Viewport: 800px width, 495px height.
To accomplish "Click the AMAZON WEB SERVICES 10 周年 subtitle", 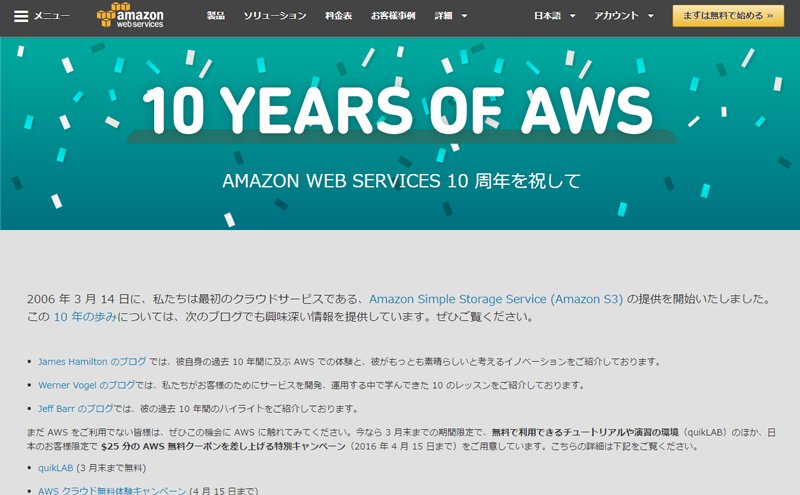I will coord(402,181).
